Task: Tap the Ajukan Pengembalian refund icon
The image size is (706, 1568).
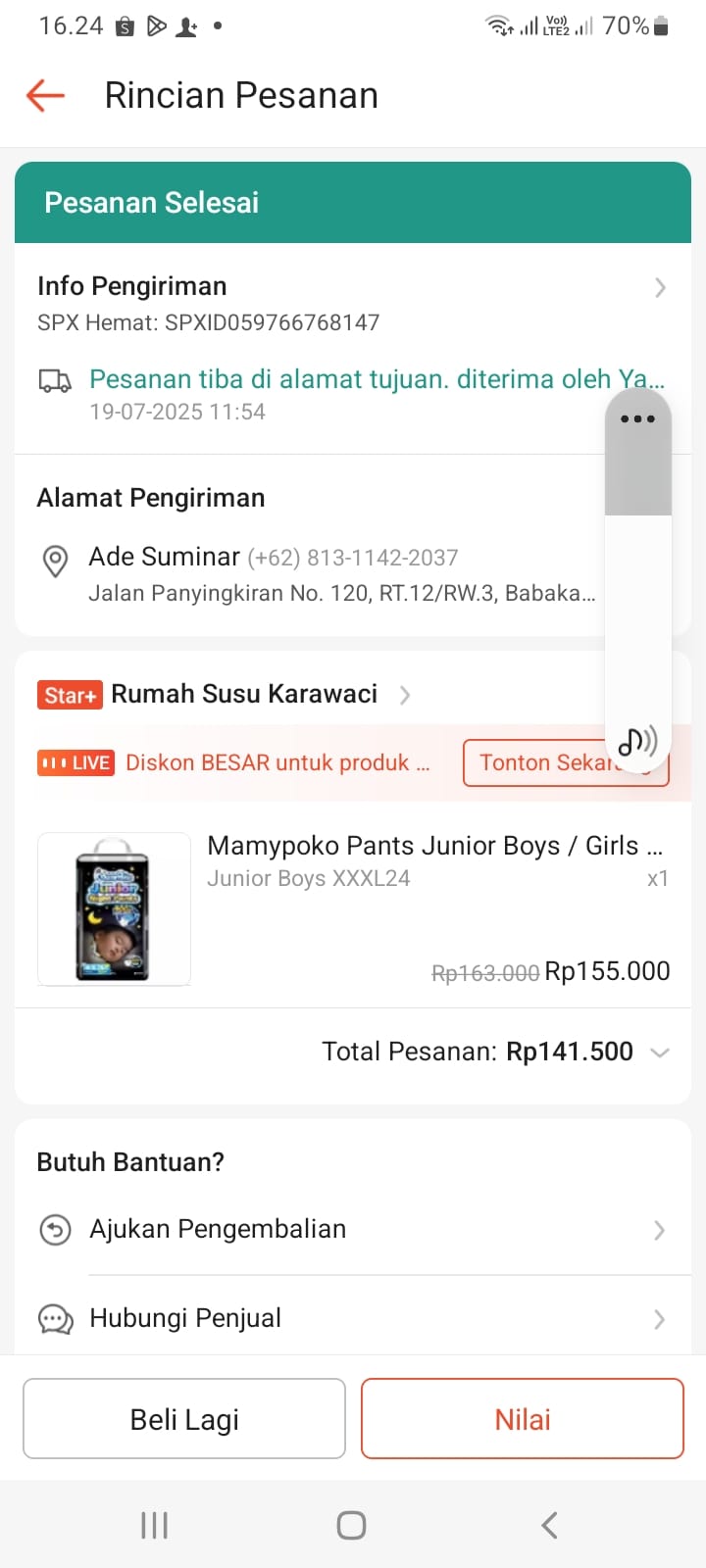Action: click(55, 1229)
